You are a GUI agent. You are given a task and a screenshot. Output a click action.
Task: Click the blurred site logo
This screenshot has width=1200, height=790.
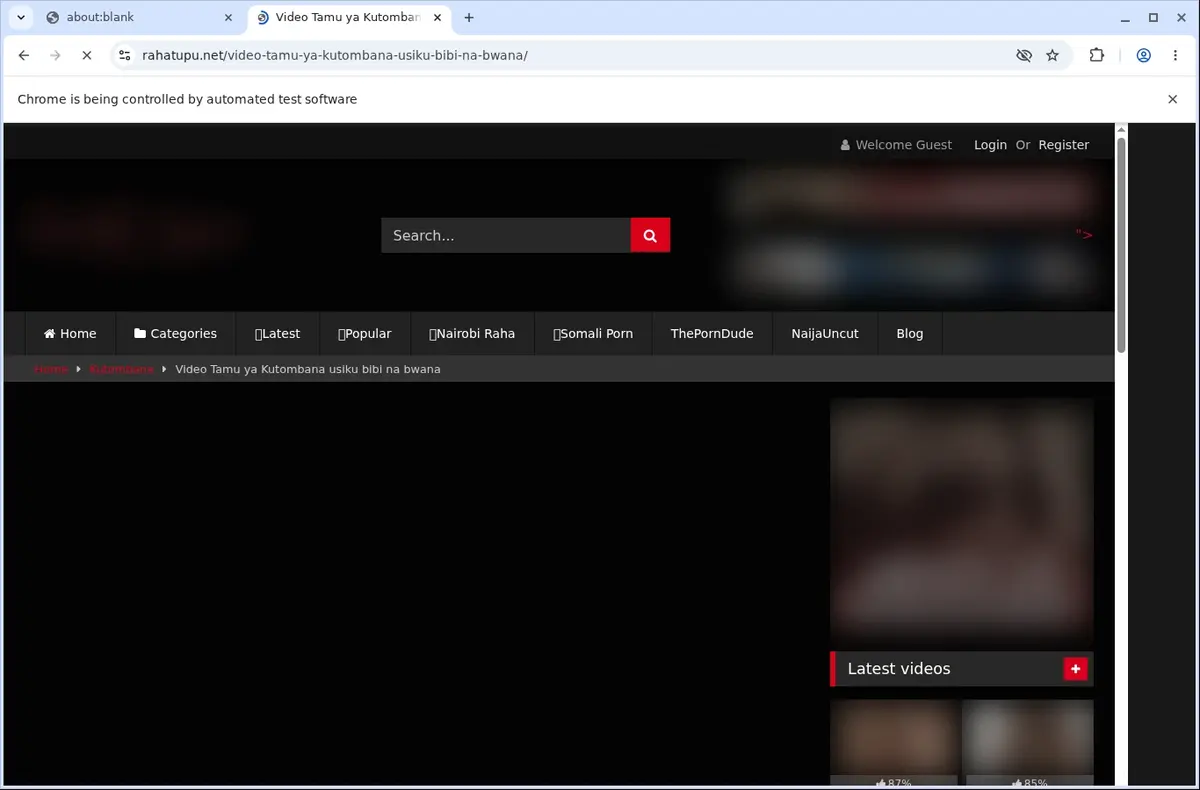point(135,230)
